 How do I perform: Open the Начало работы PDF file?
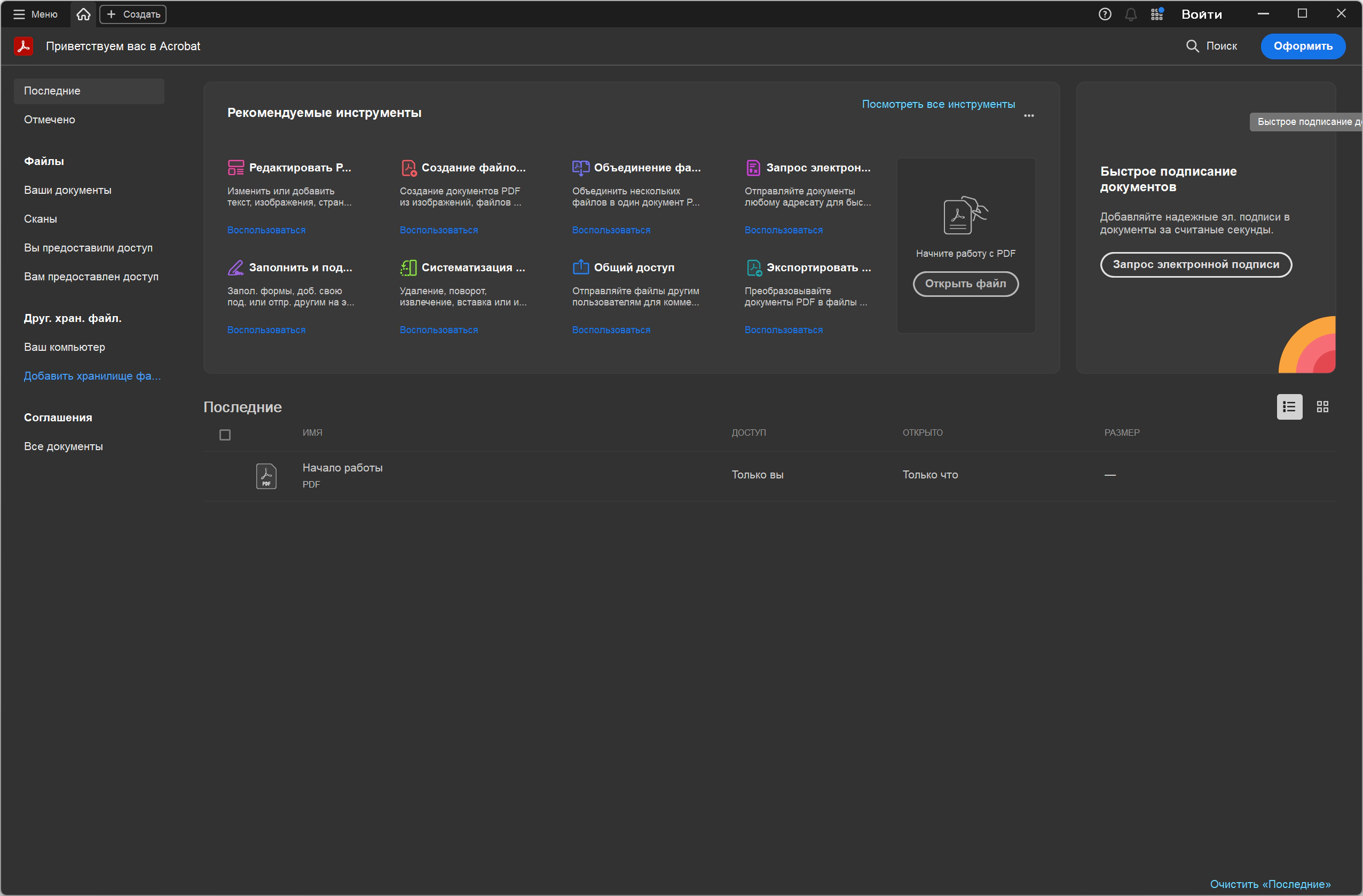342,467
